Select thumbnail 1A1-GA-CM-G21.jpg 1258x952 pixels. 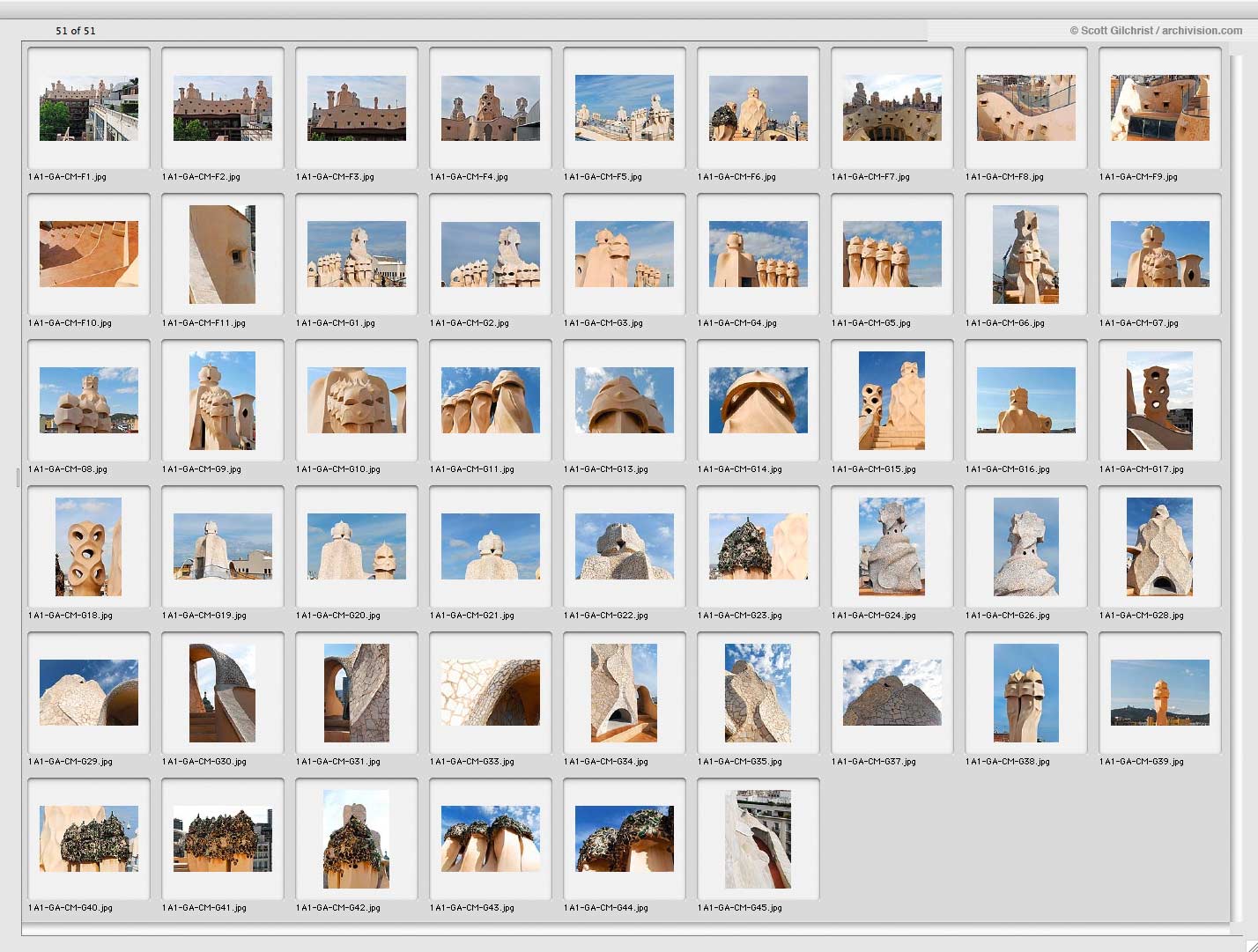pyautogui.click(x=491, y=547)
